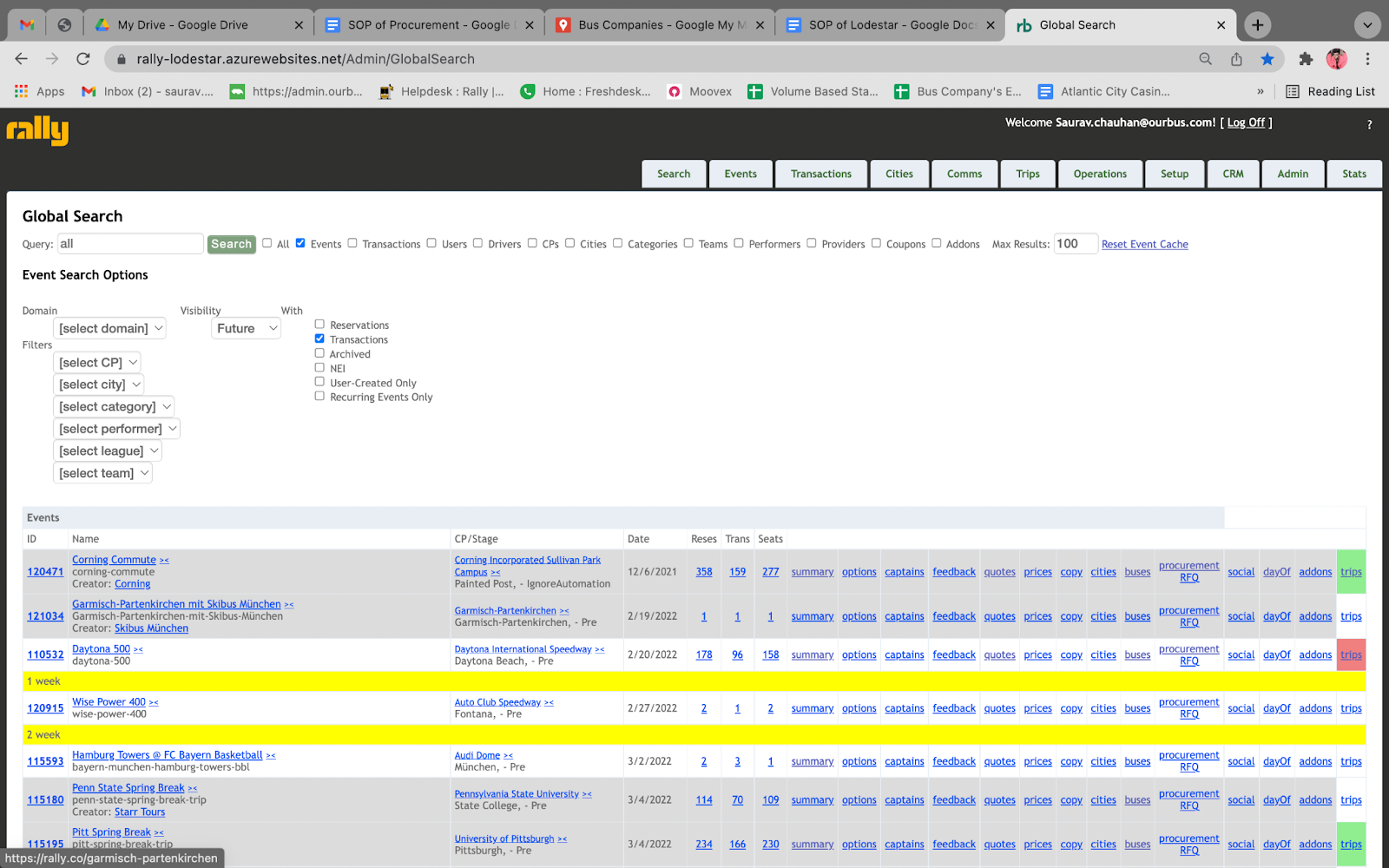Open the select team dropdown

[x=102, y=473]
